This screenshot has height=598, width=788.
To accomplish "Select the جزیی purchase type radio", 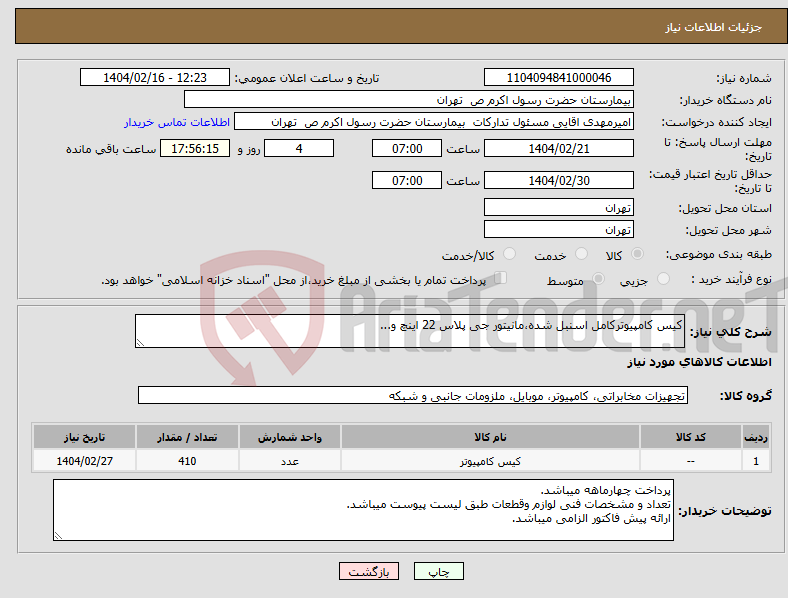I will 663,278.
